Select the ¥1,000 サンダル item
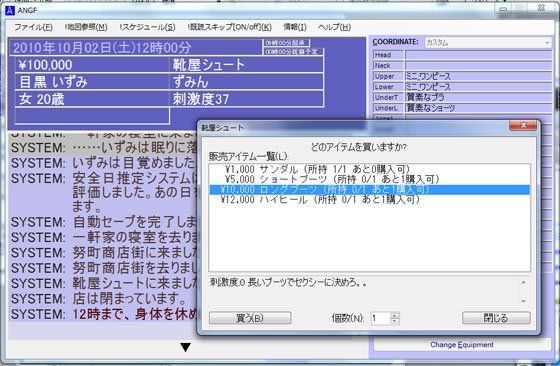This screenshot has height=366, width=560. click(370, 169)
